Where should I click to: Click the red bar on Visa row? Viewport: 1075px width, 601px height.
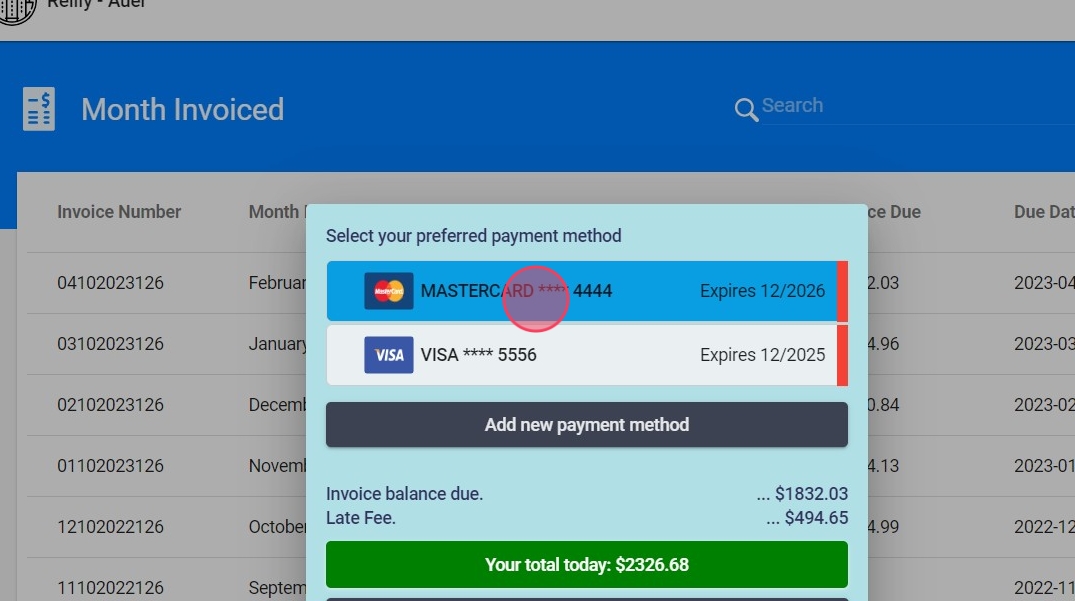(843, 355)
